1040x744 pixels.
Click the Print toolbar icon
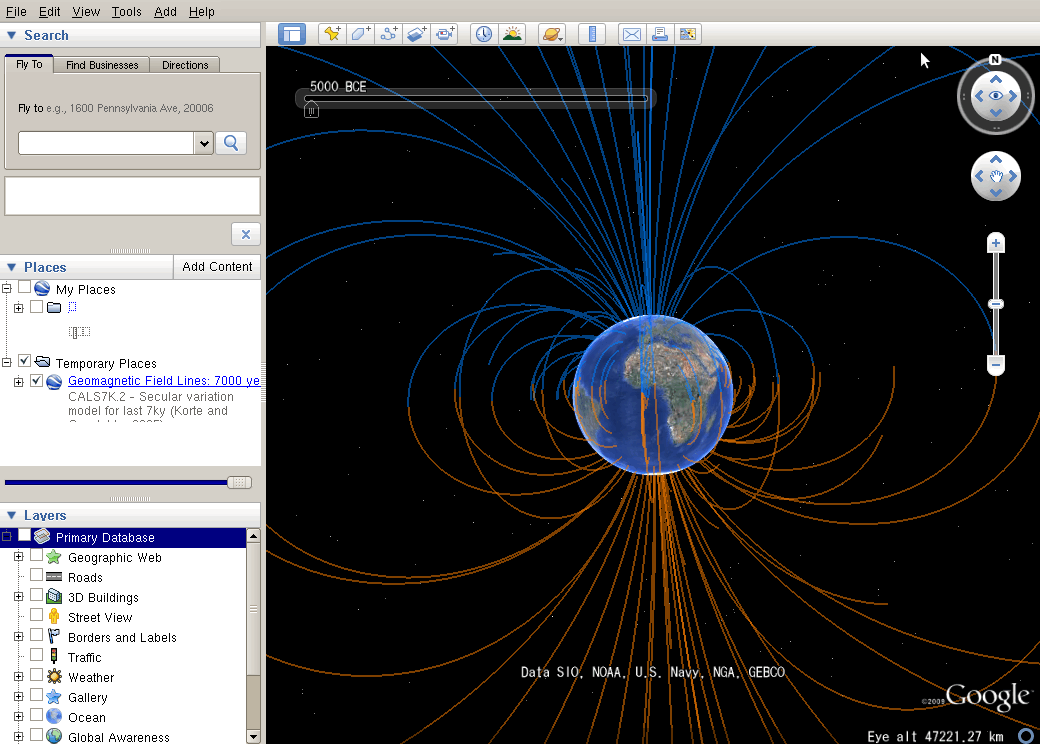coord(660,34)
